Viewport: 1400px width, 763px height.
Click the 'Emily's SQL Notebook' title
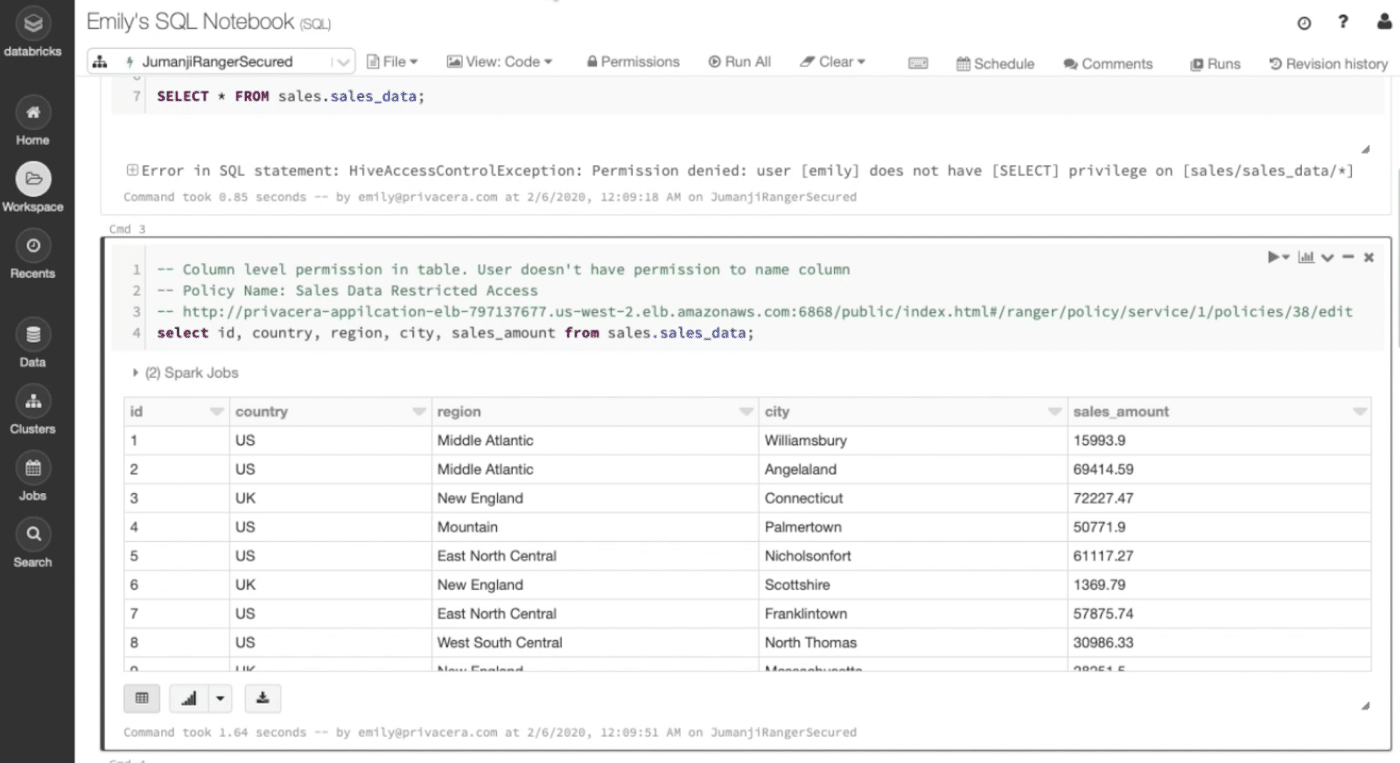pos(190,21)
